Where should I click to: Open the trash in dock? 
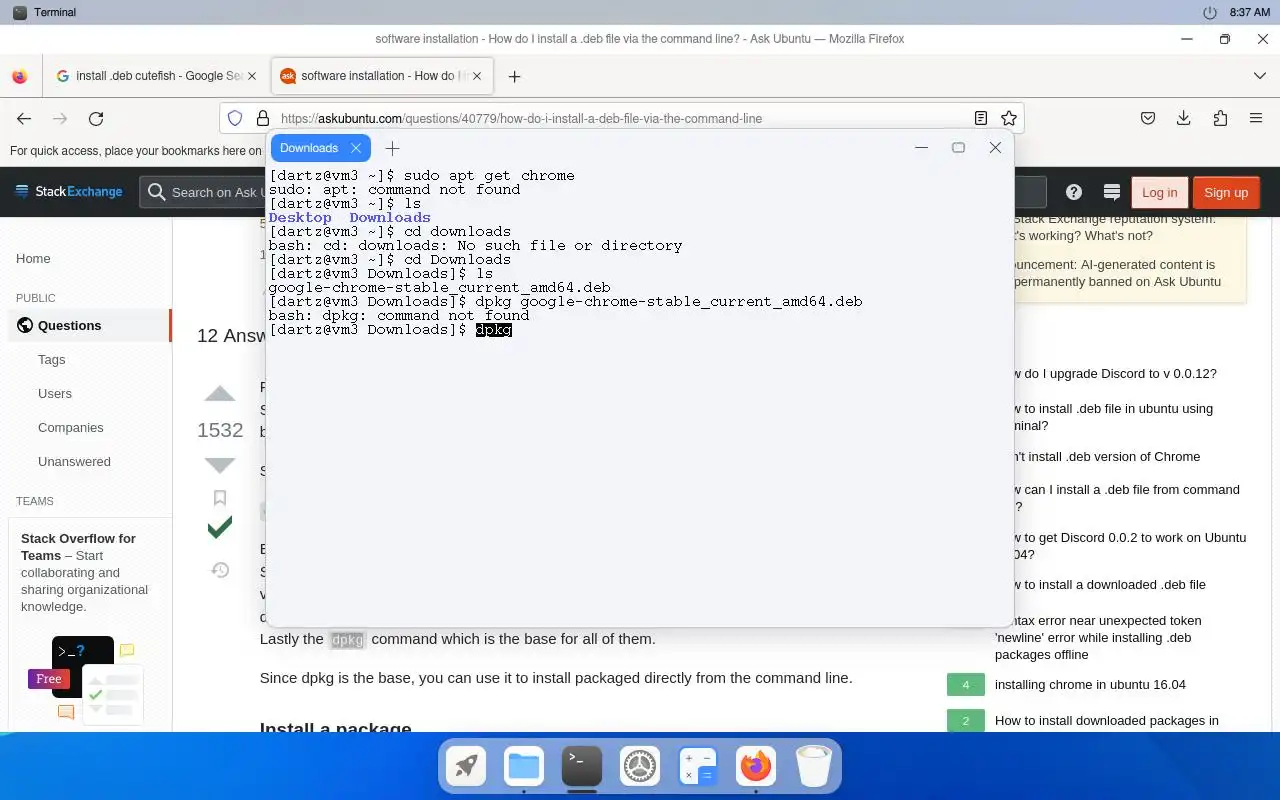point(814,767)
